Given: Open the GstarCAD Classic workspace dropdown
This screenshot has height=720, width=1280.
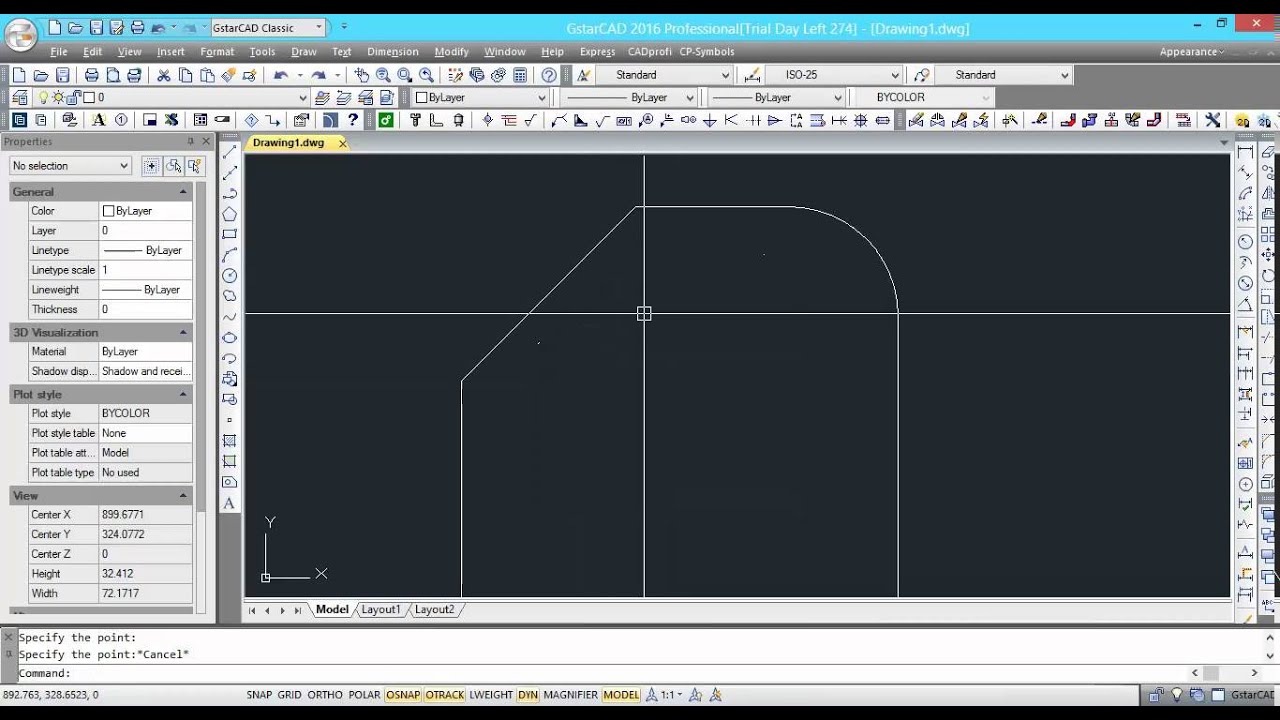Looking at the screenshot, I should tap(269, 28).
